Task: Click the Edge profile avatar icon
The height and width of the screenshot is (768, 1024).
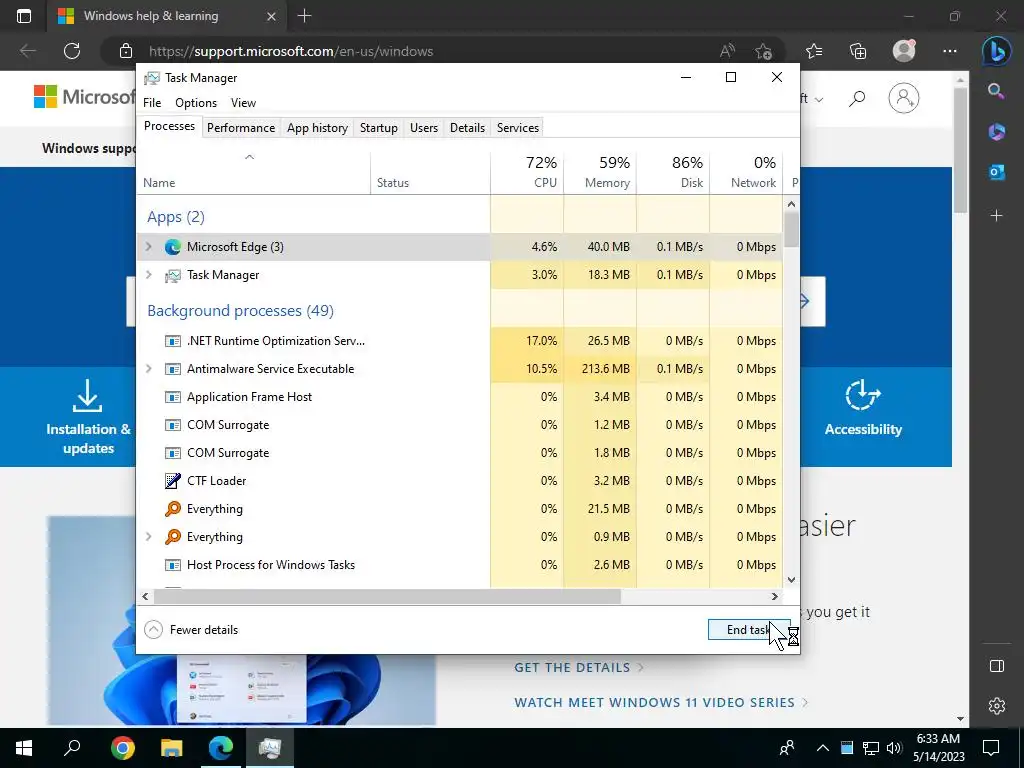Action: tap(904, 51)
